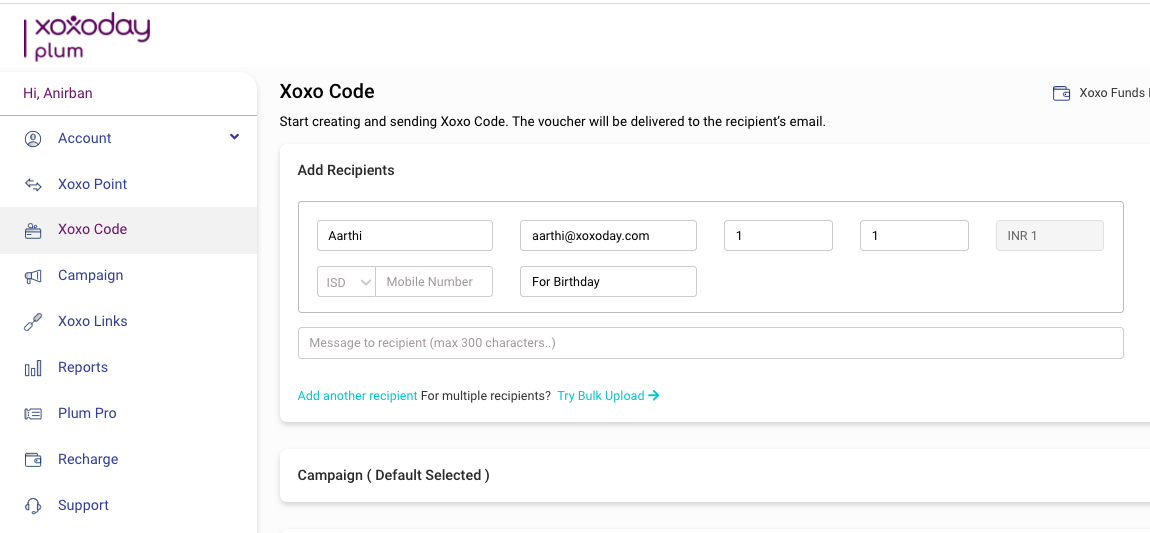The height and width of the screenshot is (533, 1150).
Task: Expand the Account menu chevron
Action: click(235, 136)
